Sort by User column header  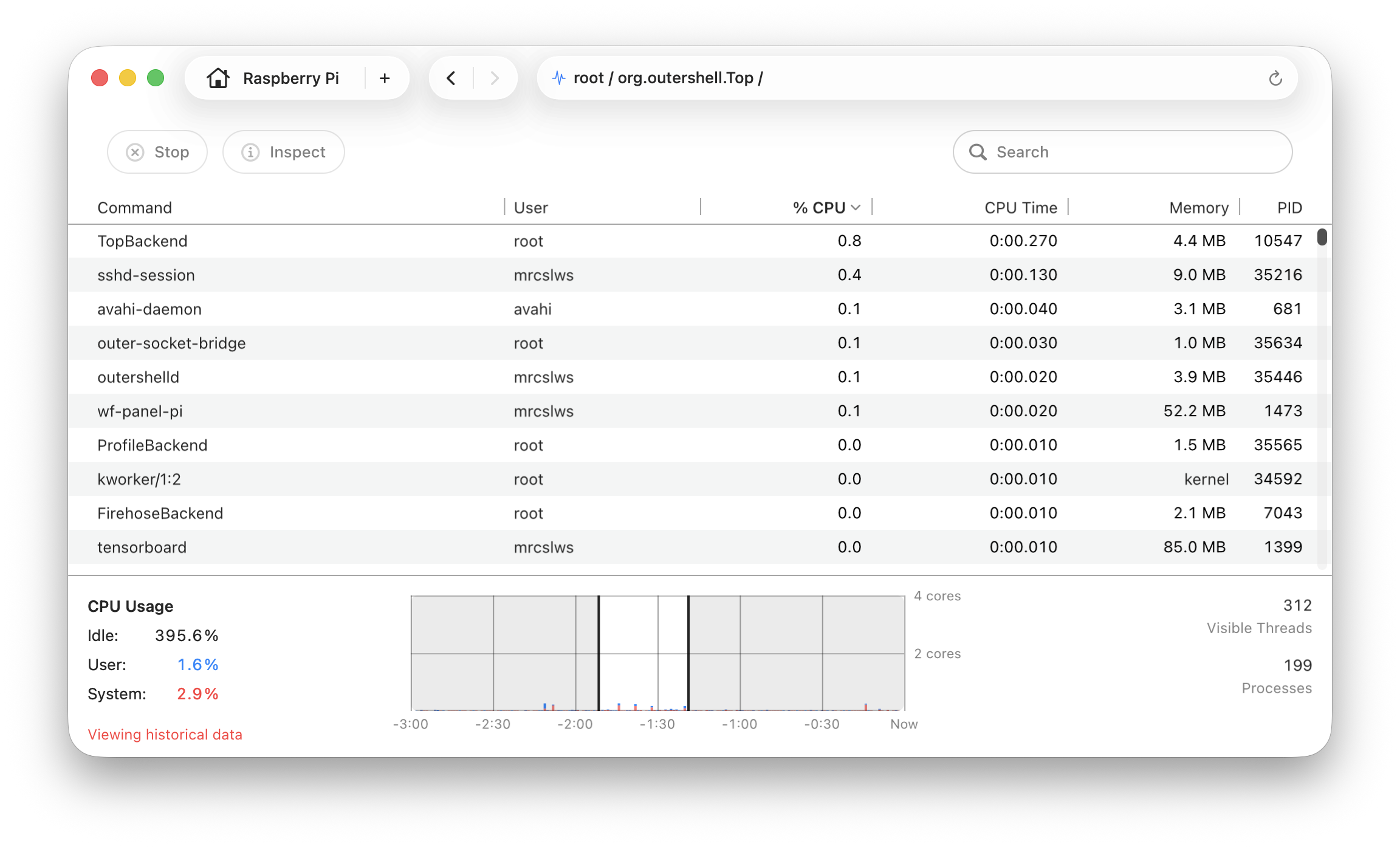[531, 208]
